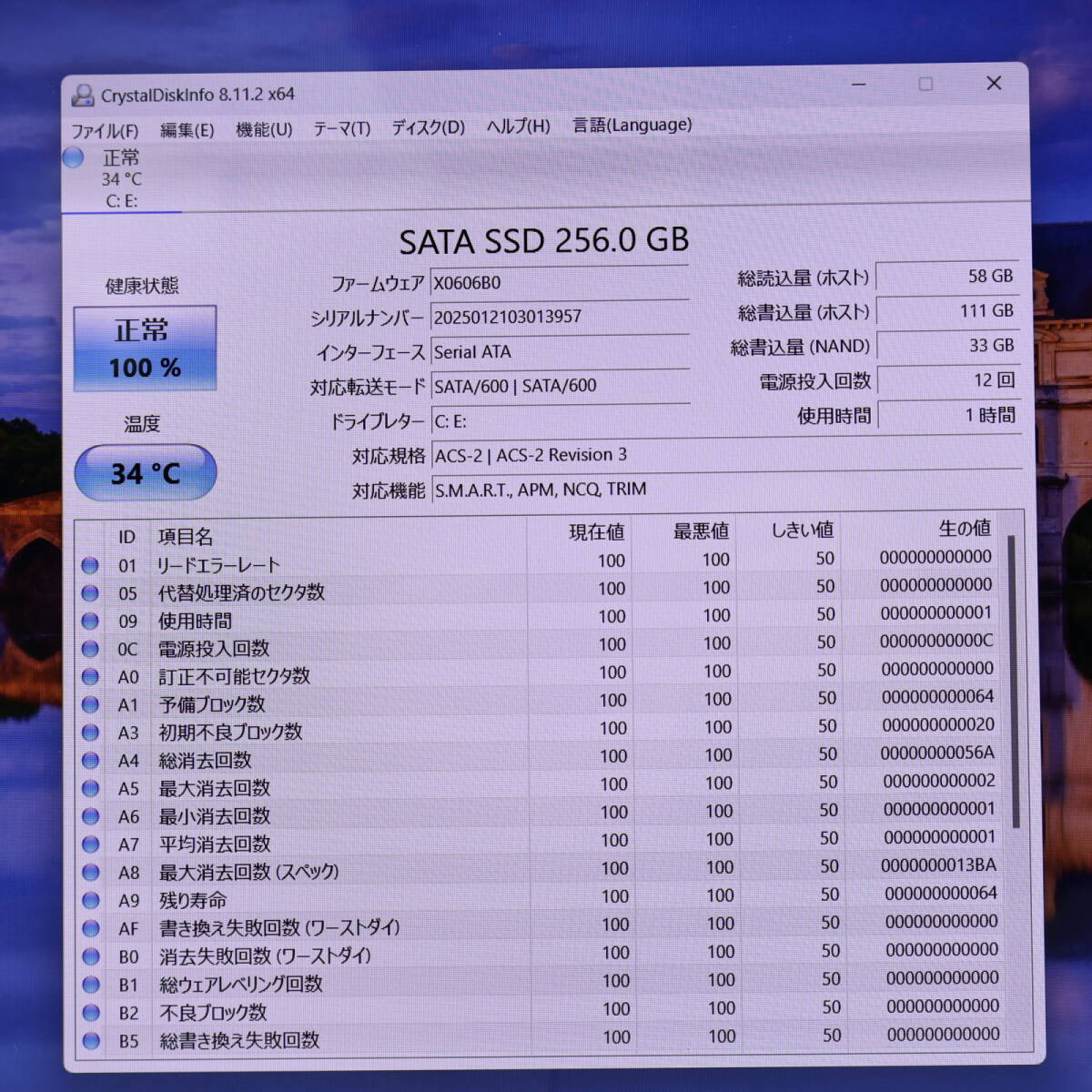Click status dot of row A3 初期不良ブロック数

click(90, 732)
